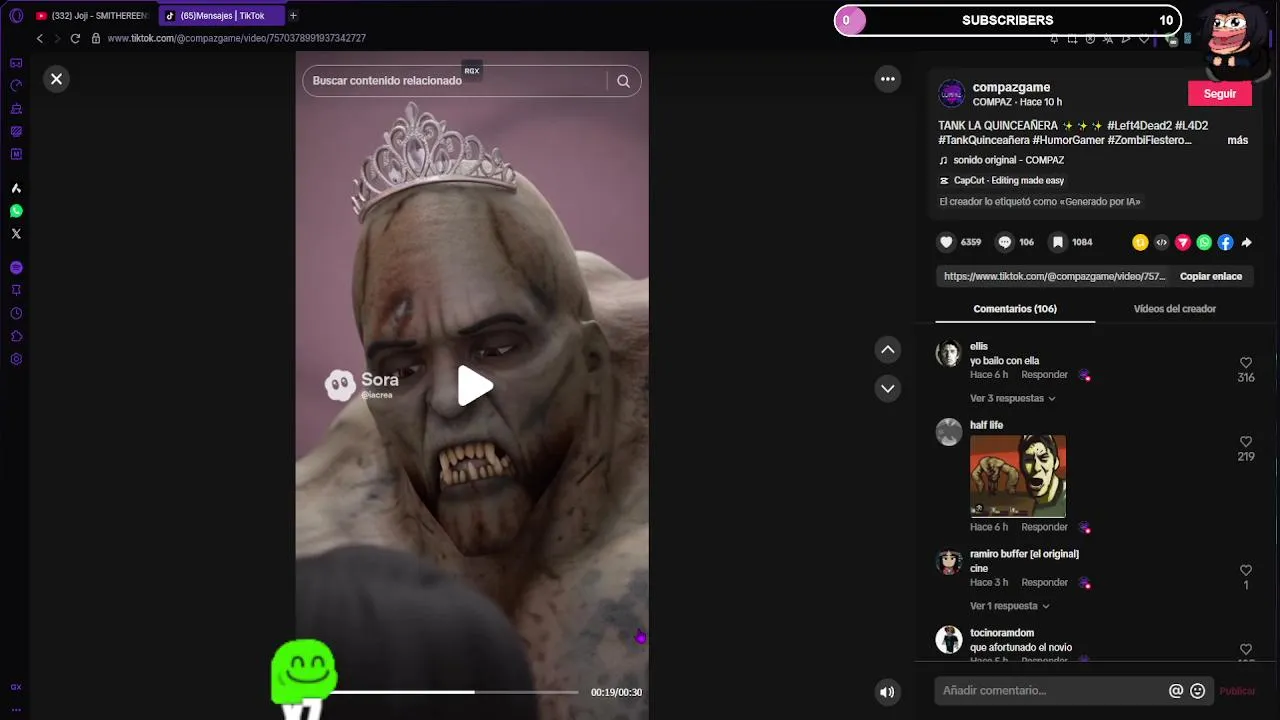Click the #Left4Dead2 hashtag
Screen dimensions: 1280x720
[1139, 125]
